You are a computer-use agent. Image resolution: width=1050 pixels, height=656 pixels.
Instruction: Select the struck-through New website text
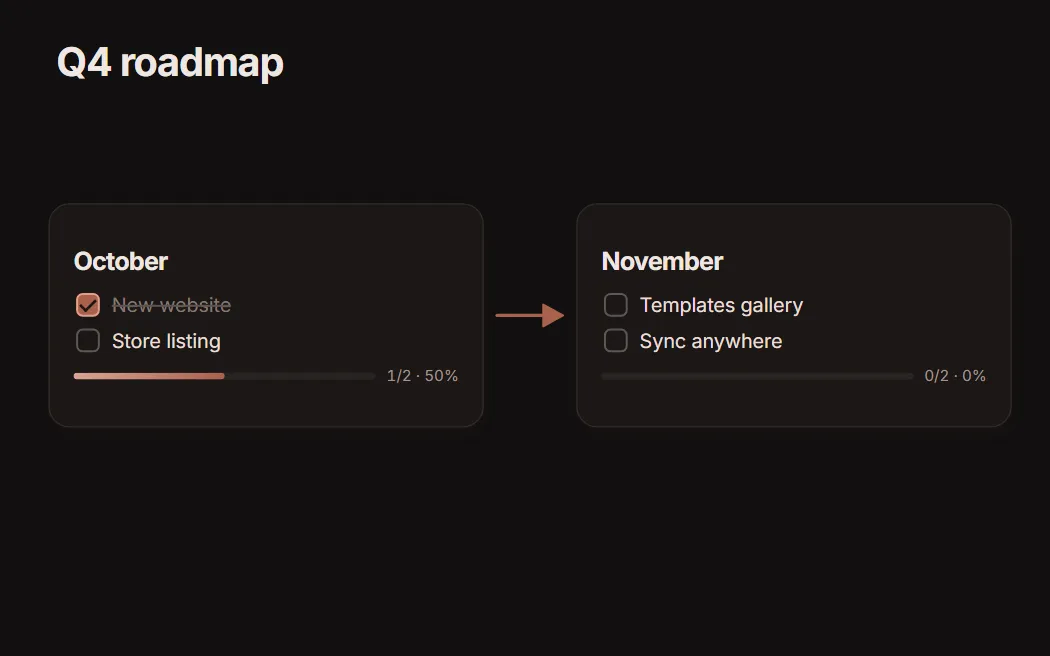tap(171, 305)
